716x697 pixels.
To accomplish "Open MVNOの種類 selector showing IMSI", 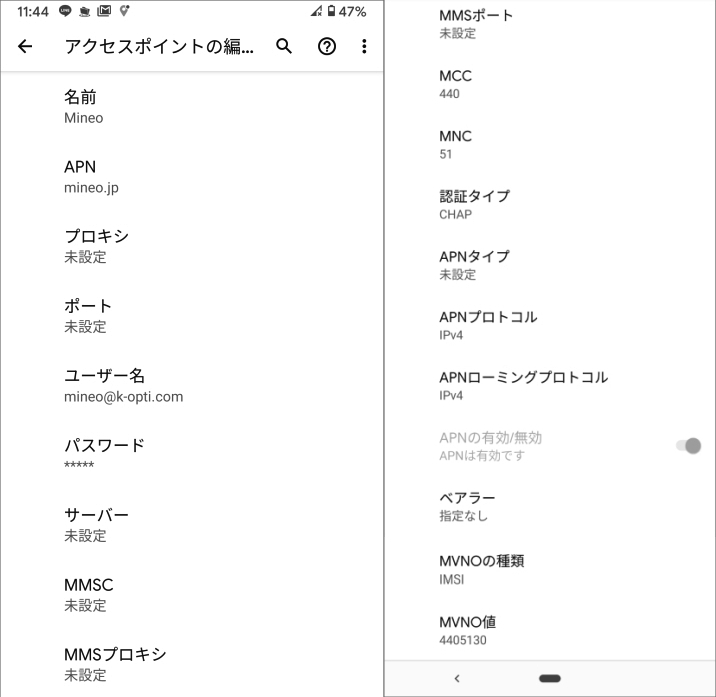I will [550, 569].
